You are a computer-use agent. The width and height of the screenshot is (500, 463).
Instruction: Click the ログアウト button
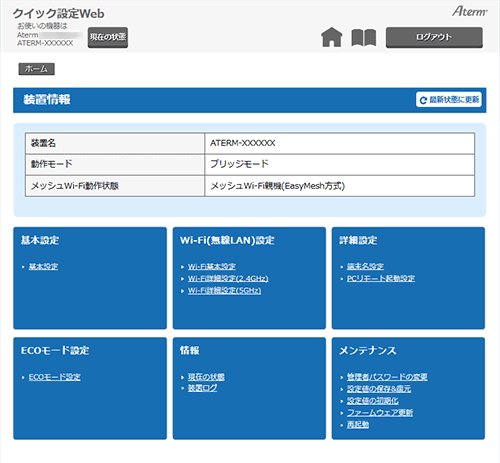[x=434, y=37]
